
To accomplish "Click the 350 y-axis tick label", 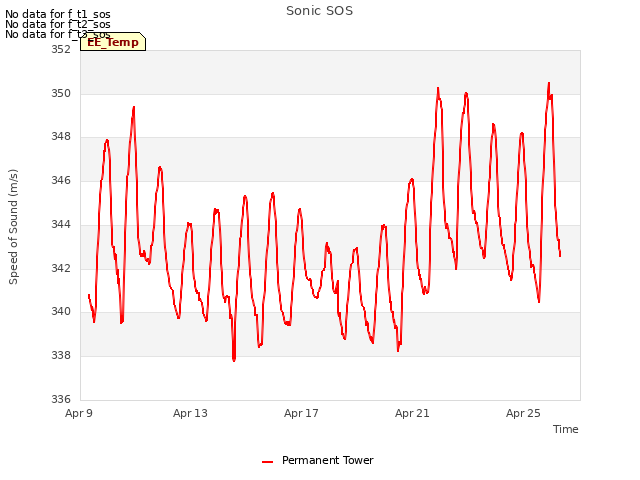I will (61, 93).
